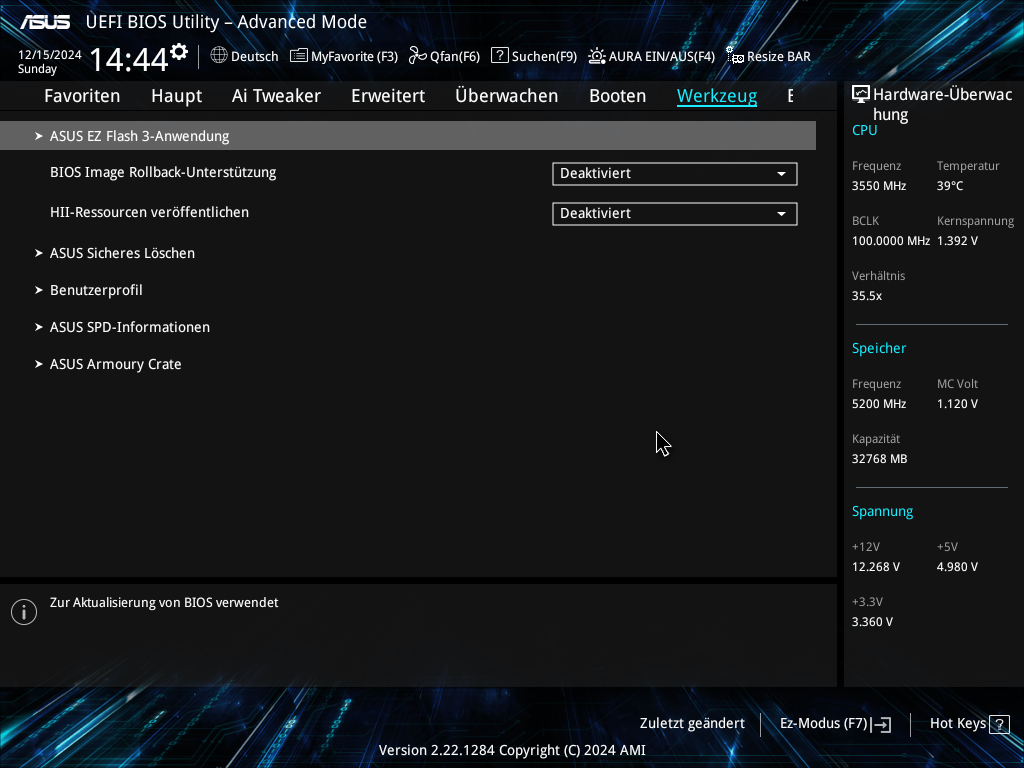Viewport: 1024px width, 768px height.
Task: Click +5V value 4.980 V
Action: (x=957, y=567)
